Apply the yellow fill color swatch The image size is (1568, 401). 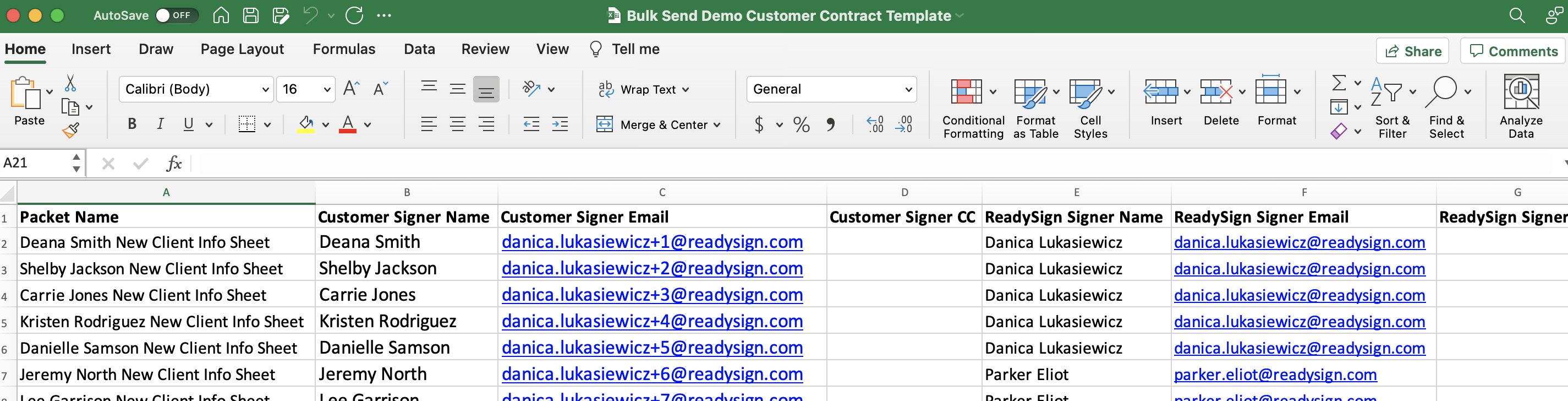click(305, 124)
